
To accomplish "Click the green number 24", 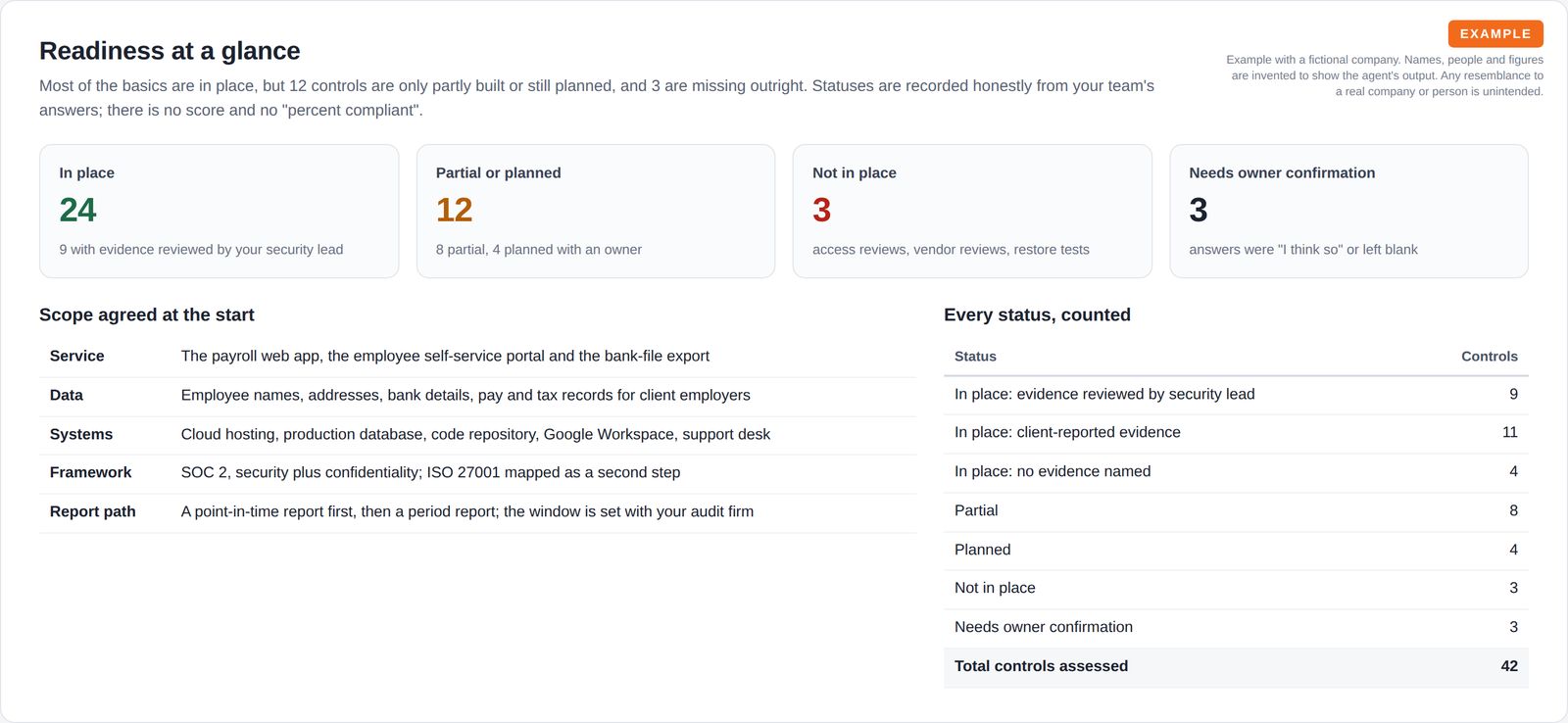I will coord(77,210).
